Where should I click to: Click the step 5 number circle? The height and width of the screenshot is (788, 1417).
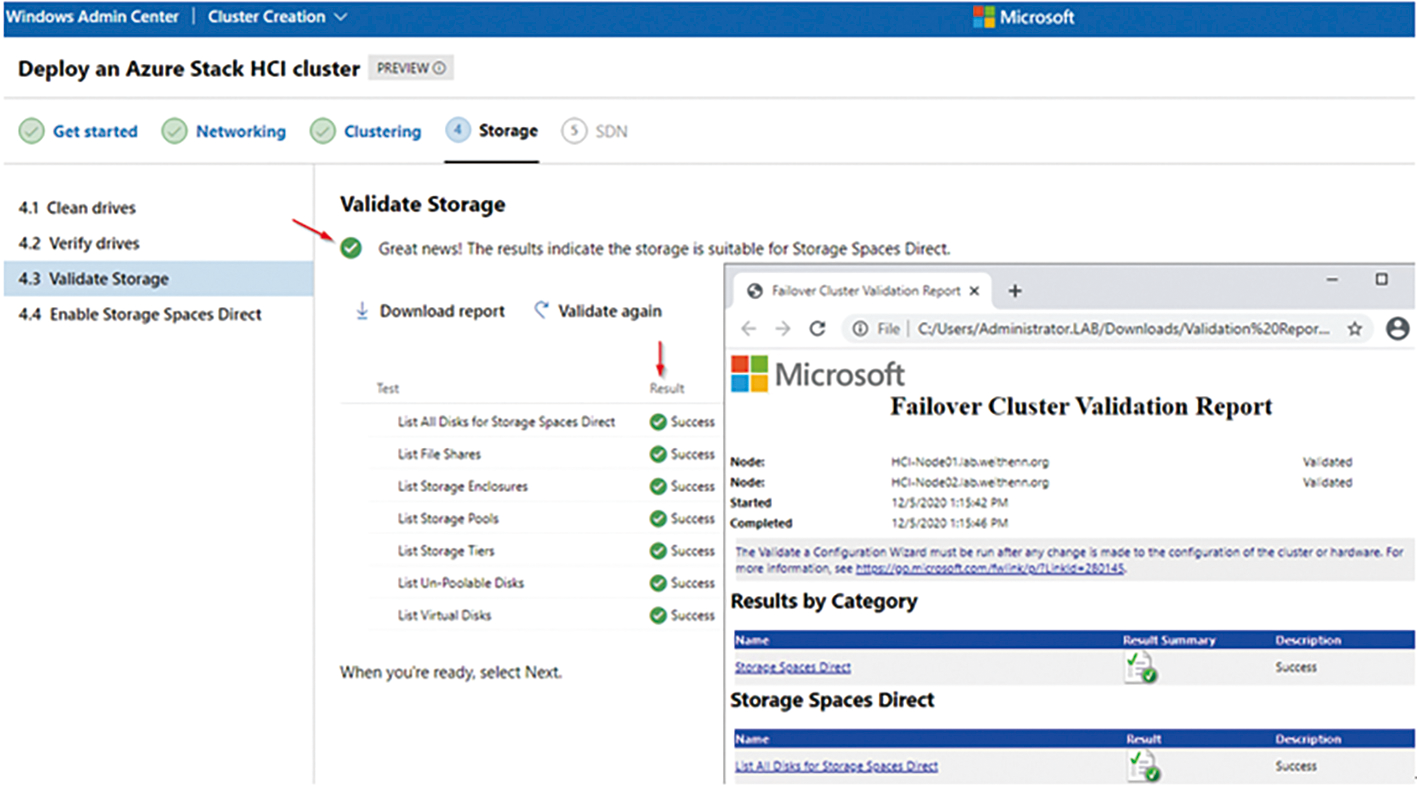pyautogui.click(x=574, y=131)
